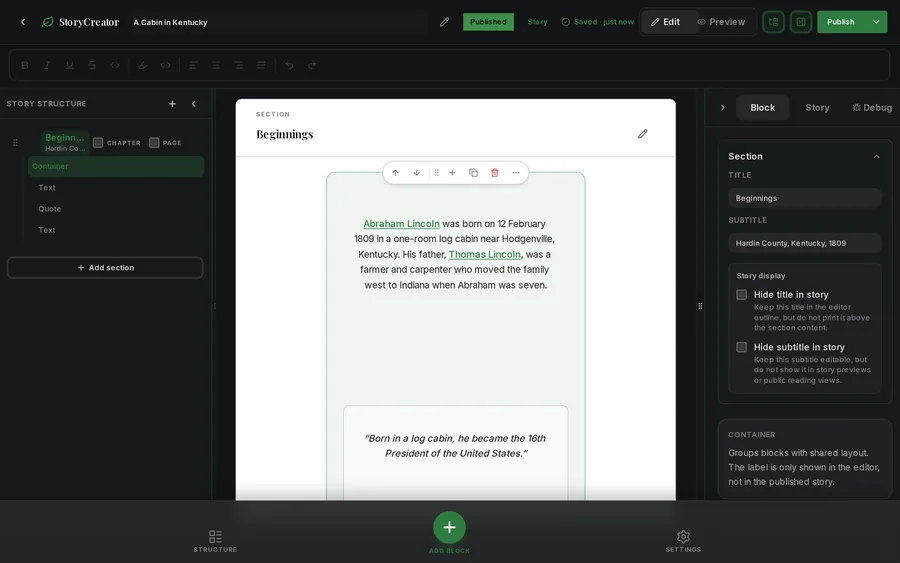Add item to Story Structure with plus

click(x=172, y=104)
